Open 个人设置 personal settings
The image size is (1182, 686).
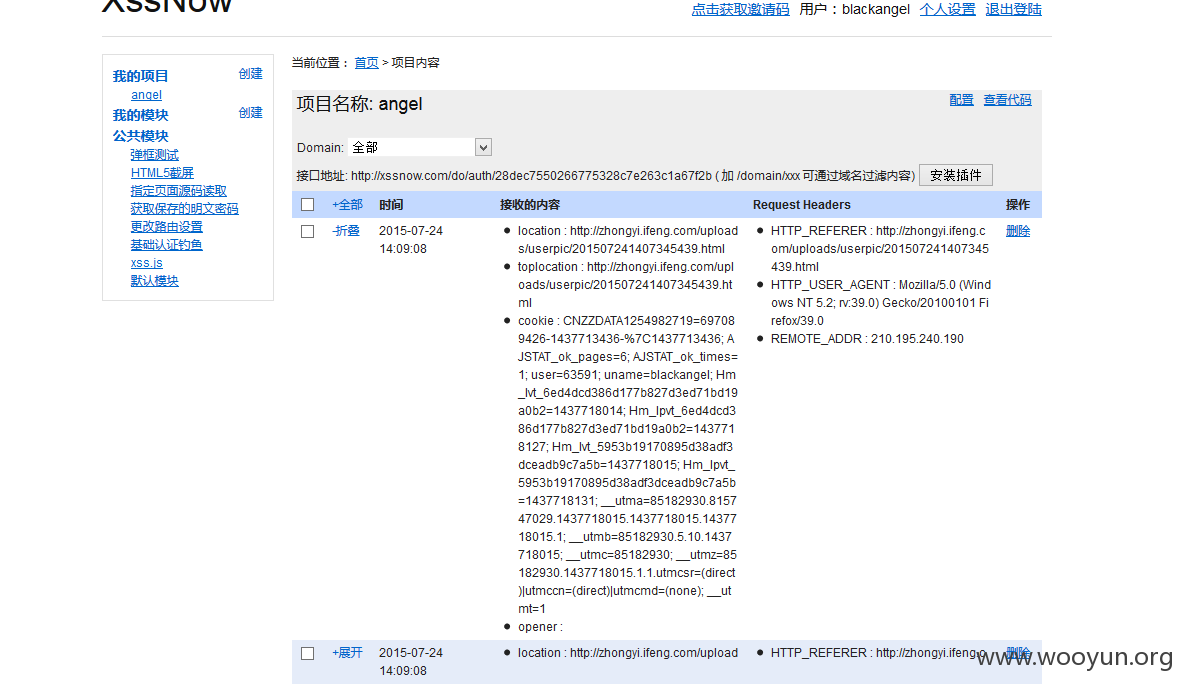point(948,10)
